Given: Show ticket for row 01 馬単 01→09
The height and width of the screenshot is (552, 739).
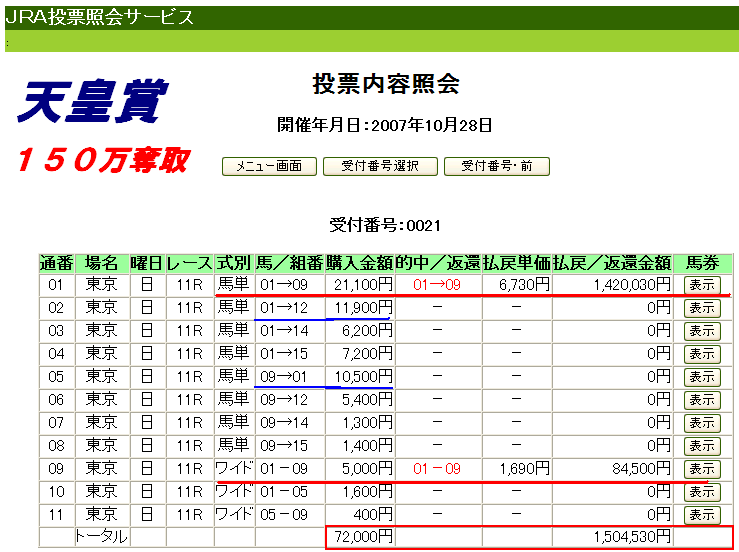Looking at the screenshot, I should (x=702, y=285).
